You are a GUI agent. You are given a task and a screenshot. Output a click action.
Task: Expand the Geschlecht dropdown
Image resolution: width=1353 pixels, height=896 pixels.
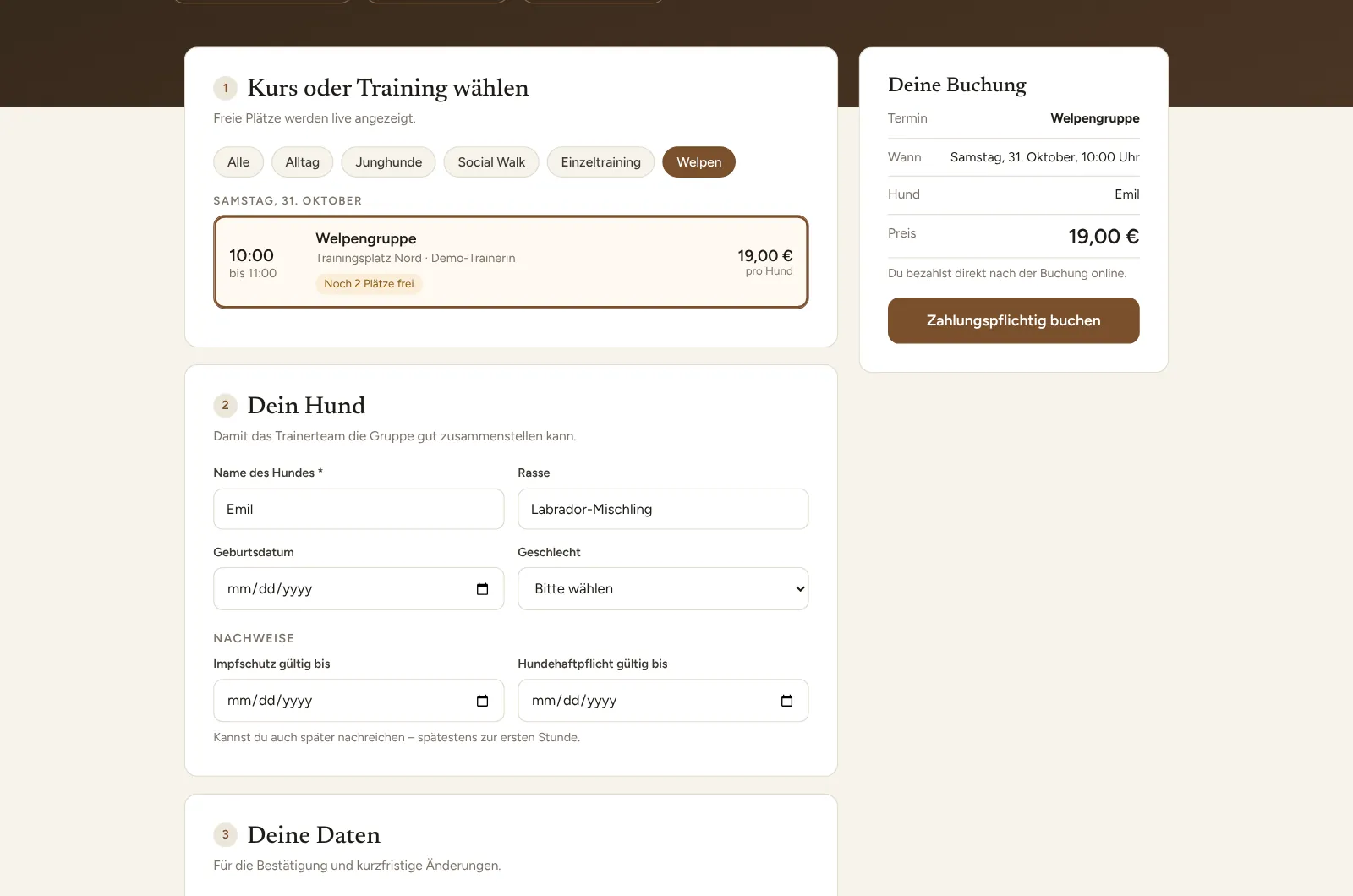tap(663, 589)
